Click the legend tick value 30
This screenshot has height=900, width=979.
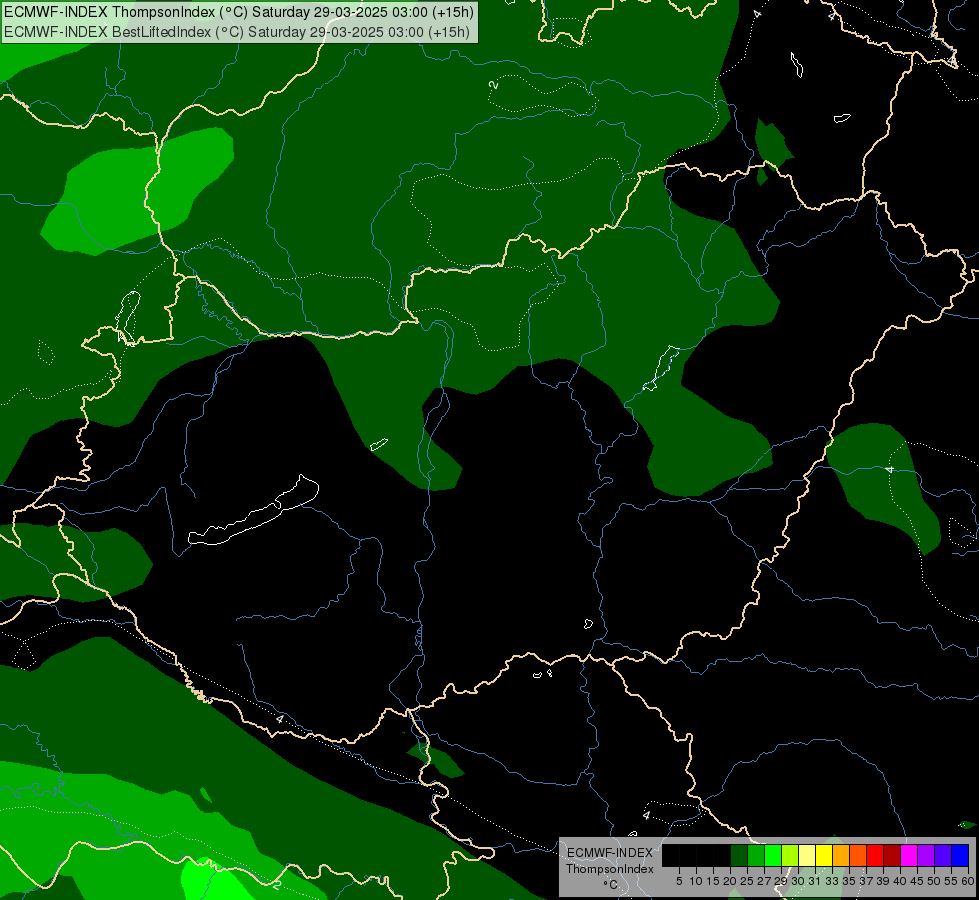click(799, 881)
